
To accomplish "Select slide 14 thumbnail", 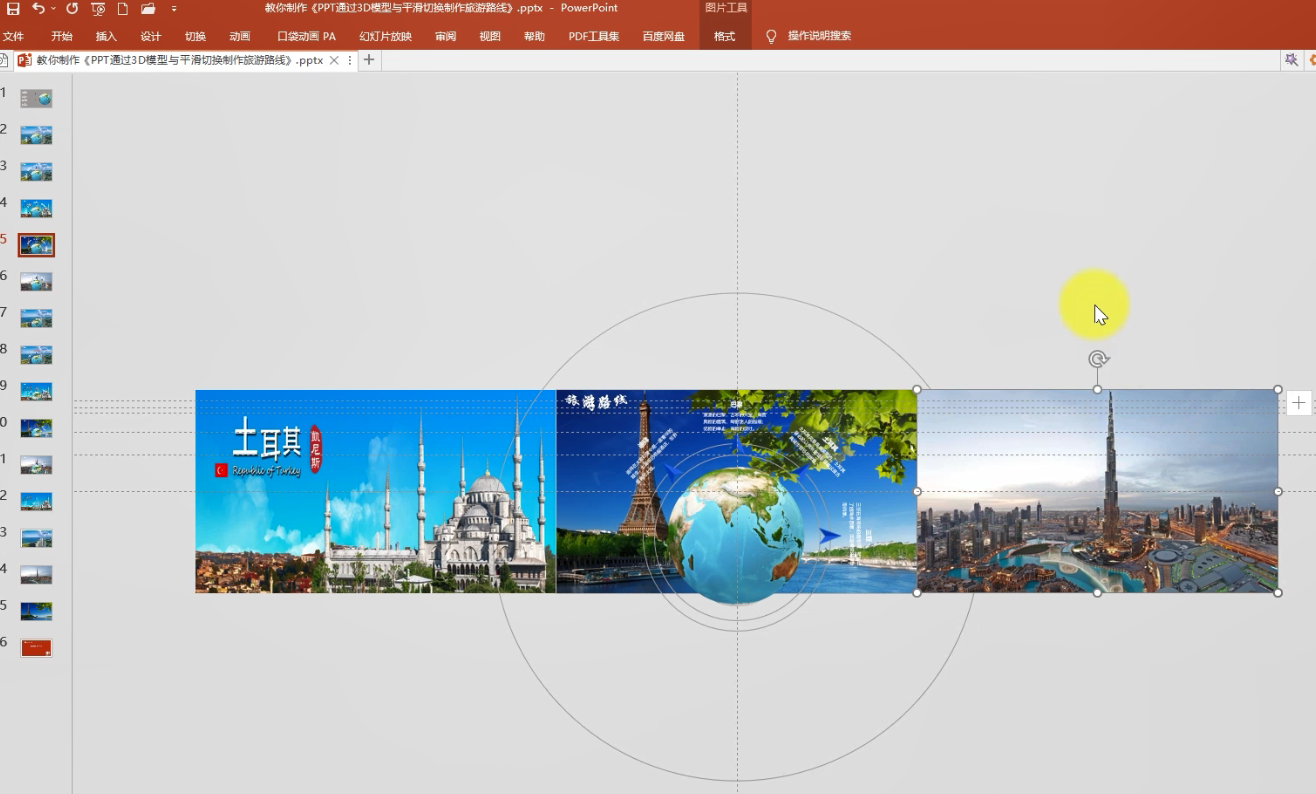I will (36, 574).
